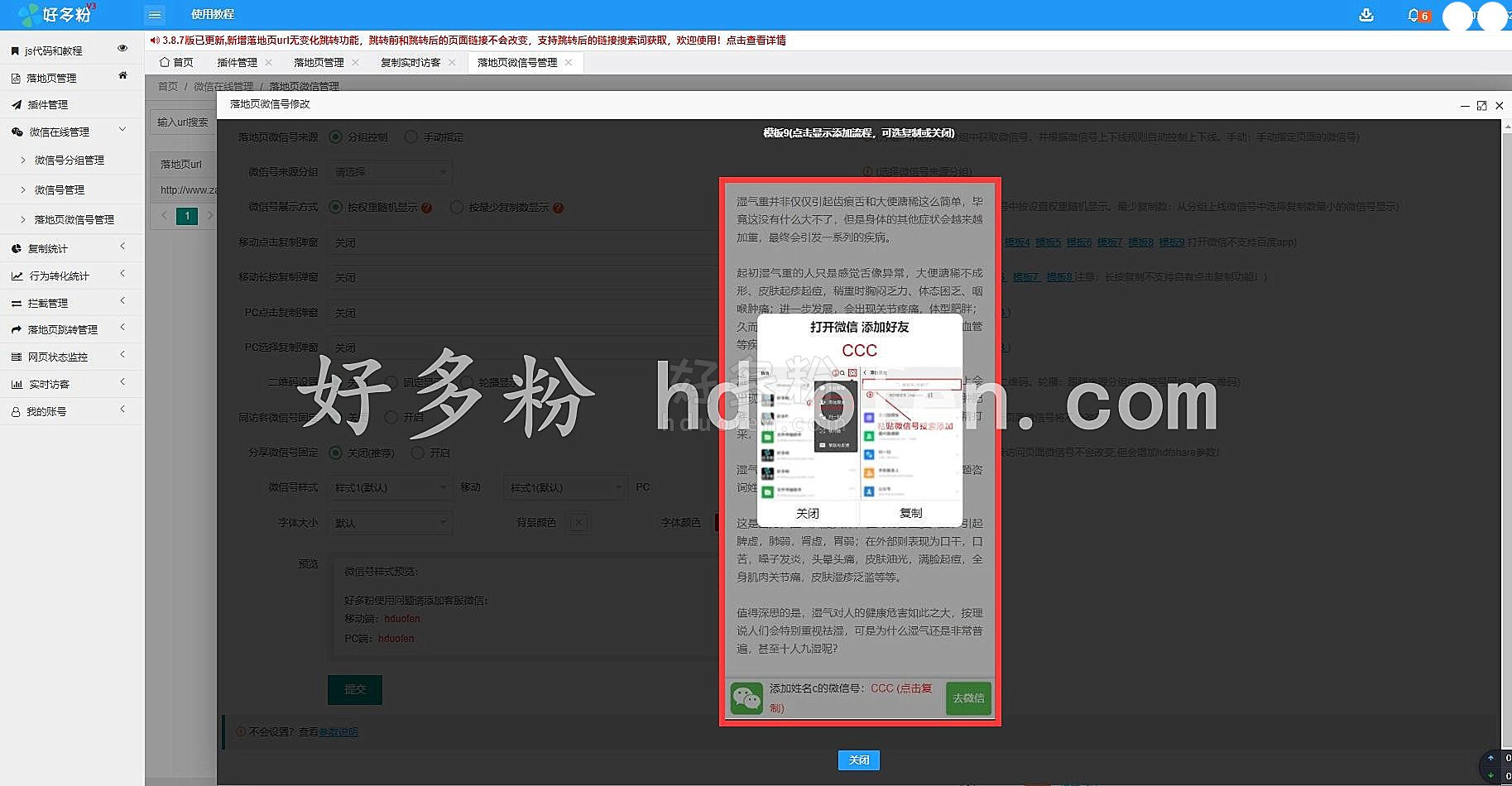Open the 移动长按复制弹窗 dropdown
This screenshot has width=1512, height=786.
click(x=524, y=278)
